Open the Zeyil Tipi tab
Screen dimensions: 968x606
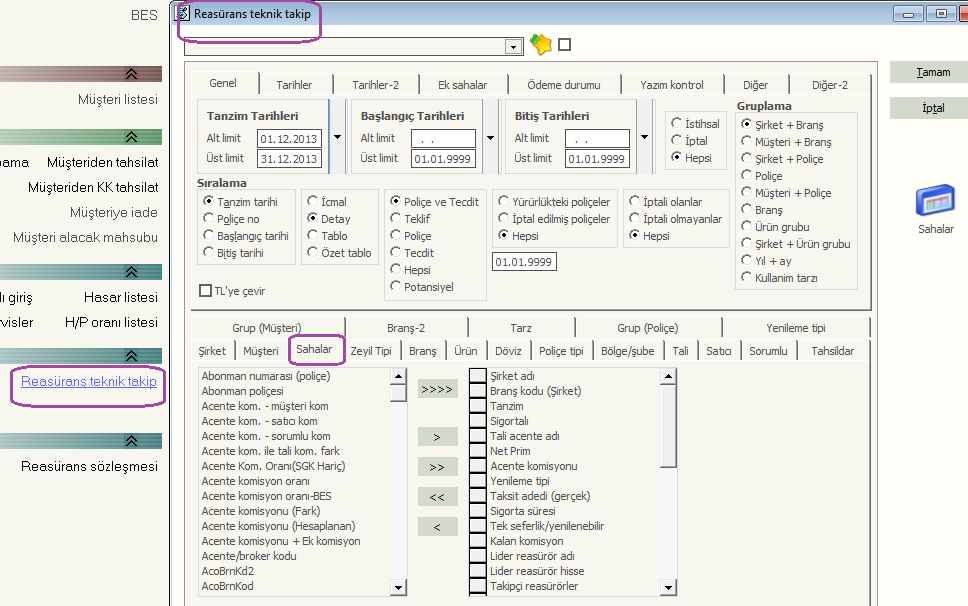point(371,351)
